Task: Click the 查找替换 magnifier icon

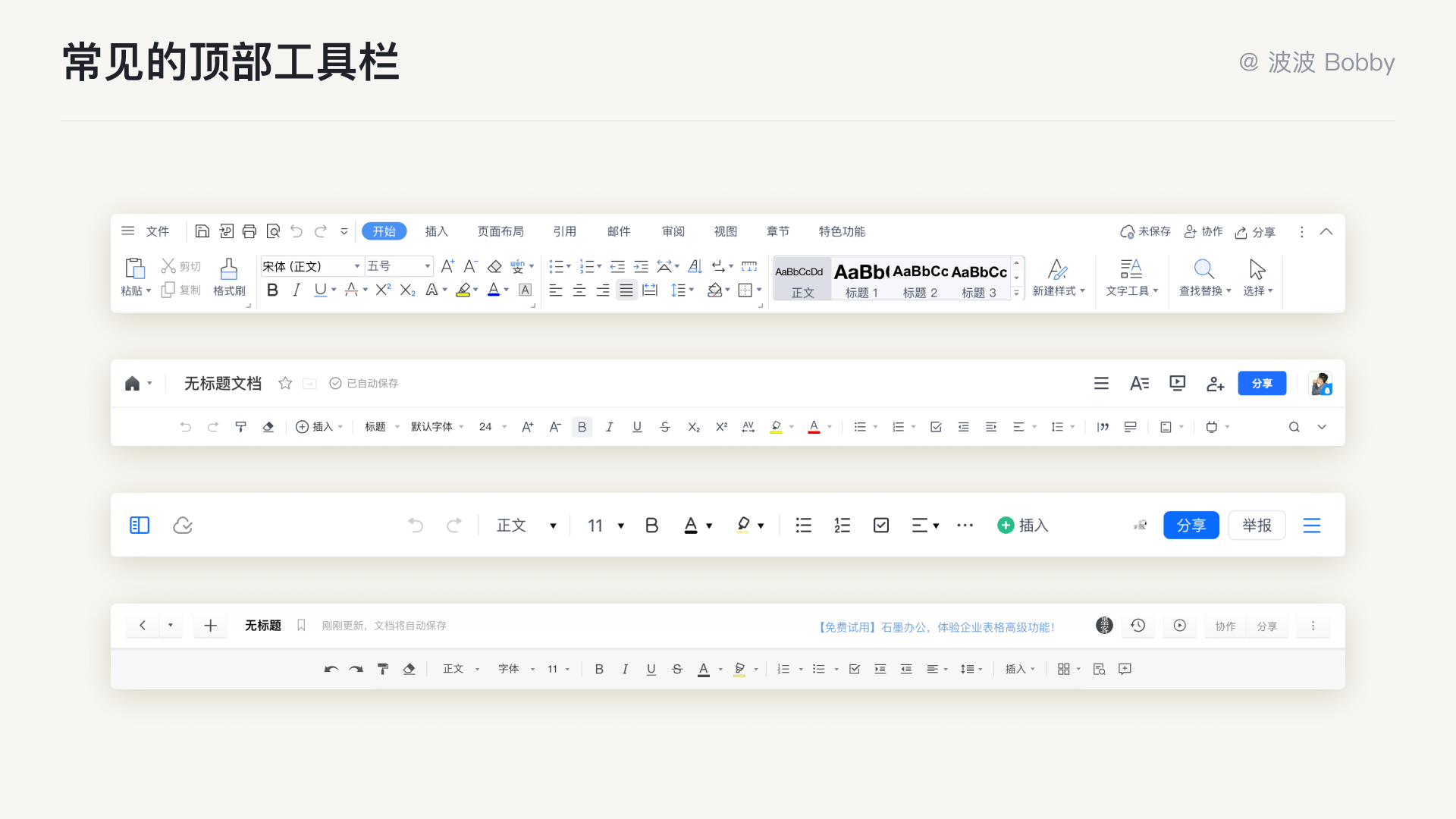Action: point(1204,268)
